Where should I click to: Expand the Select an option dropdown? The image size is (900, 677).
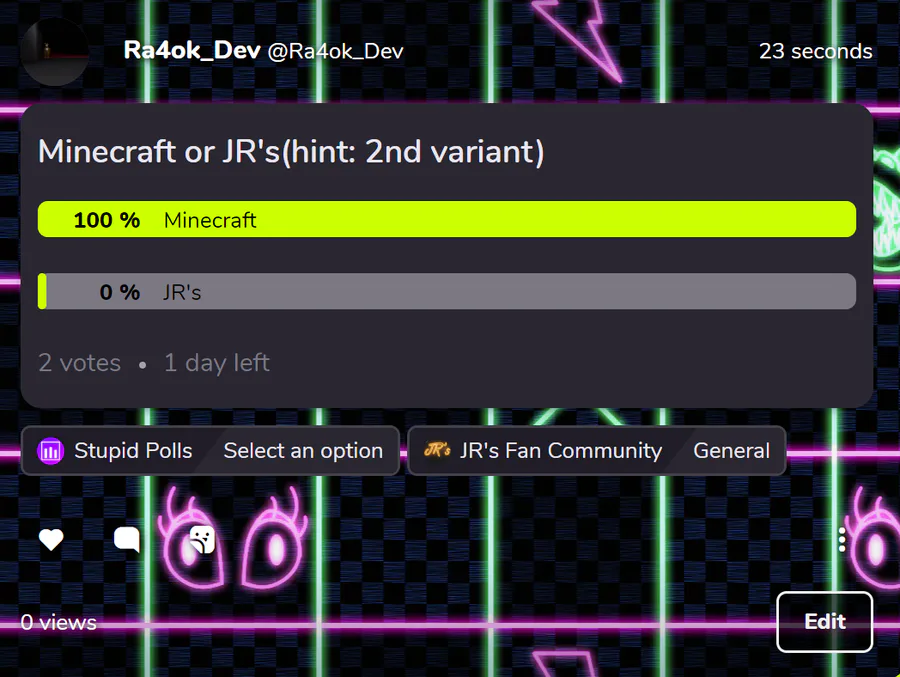coord(303,451)
